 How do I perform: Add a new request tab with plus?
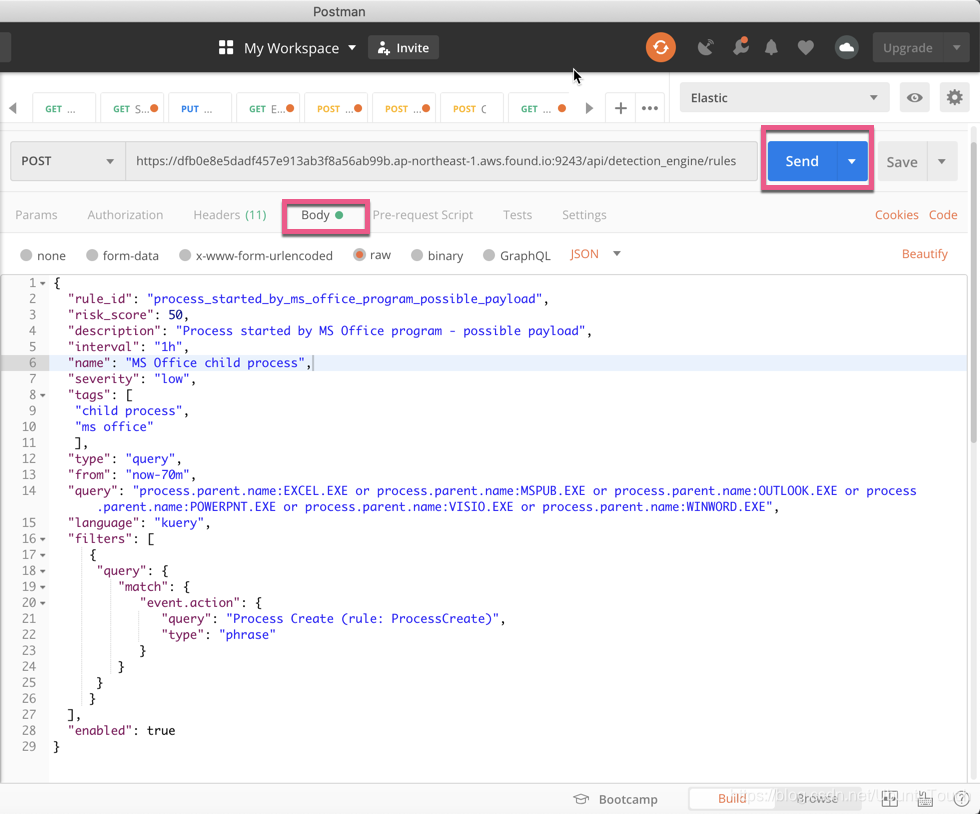point(620,108)
